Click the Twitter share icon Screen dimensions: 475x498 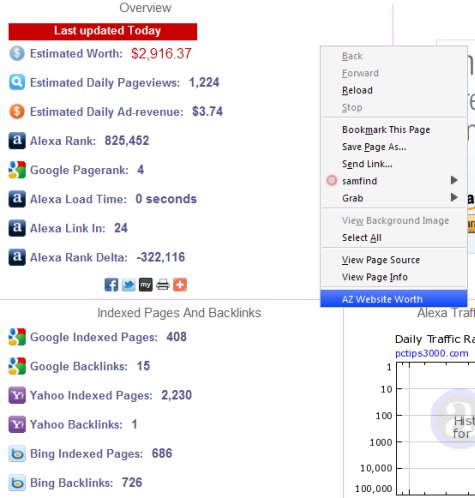click(128, 285)
